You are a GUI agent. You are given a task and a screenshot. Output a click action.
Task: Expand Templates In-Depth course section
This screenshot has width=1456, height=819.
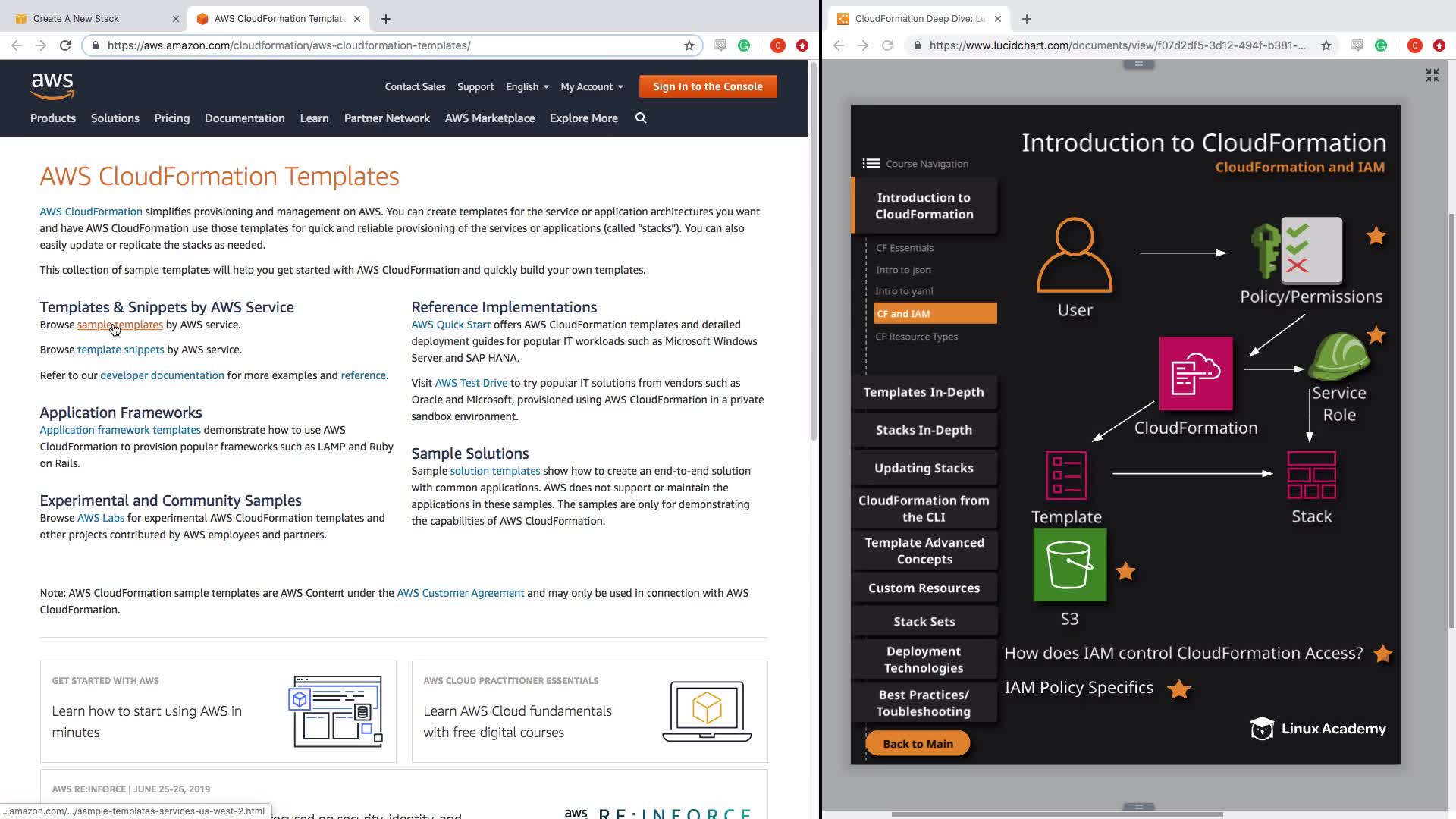point(923,392)
